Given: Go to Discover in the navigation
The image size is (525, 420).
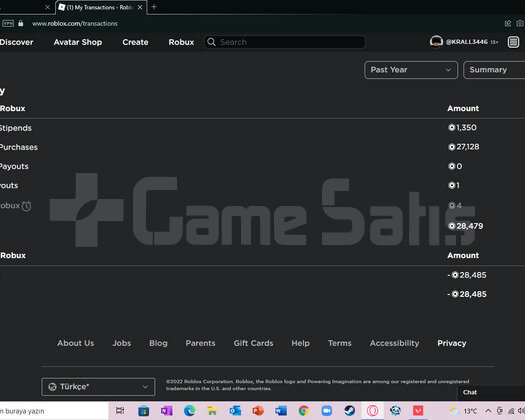Looking at the screenshot, I should (x=16, y=42).
